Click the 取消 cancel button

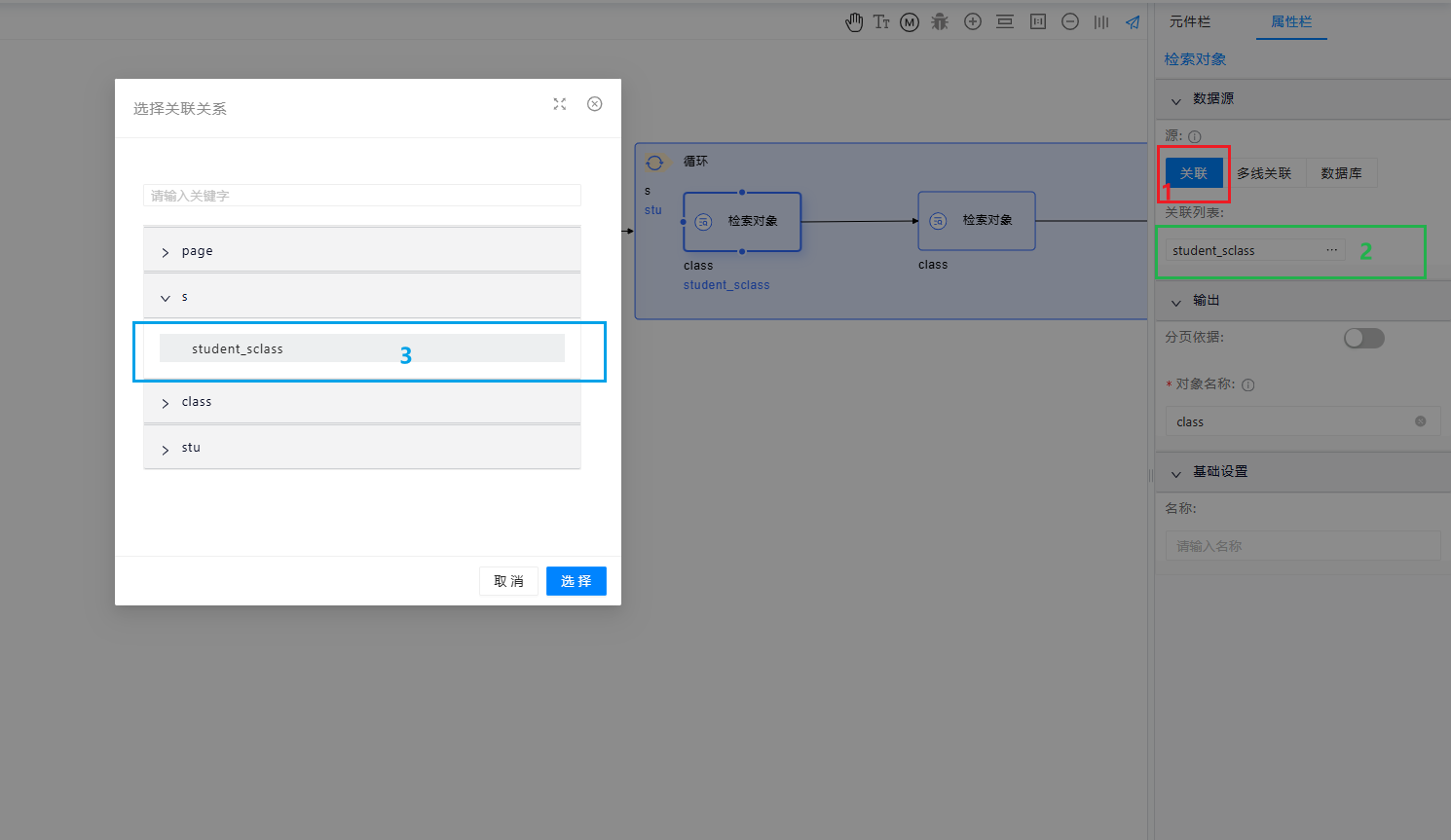[508, 581]
